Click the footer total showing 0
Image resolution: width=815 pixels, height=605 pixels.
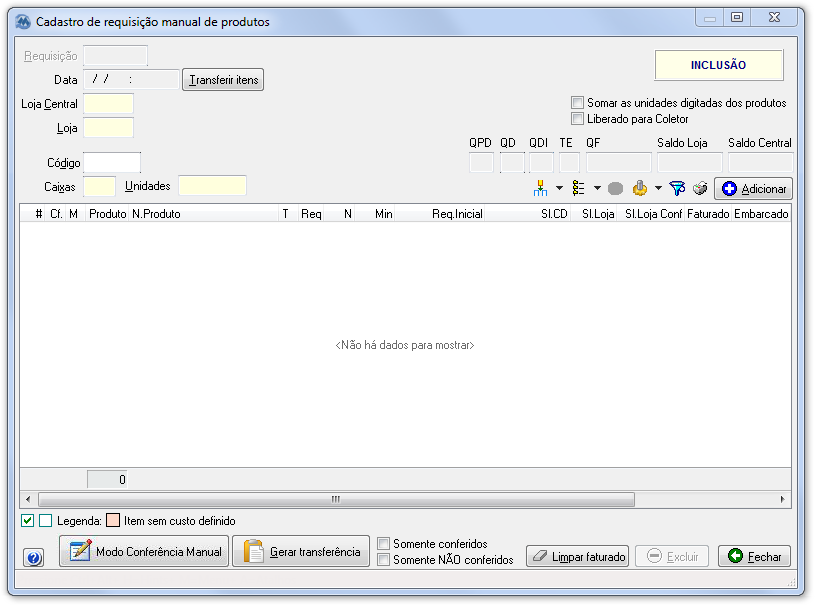tap(107, 479)
